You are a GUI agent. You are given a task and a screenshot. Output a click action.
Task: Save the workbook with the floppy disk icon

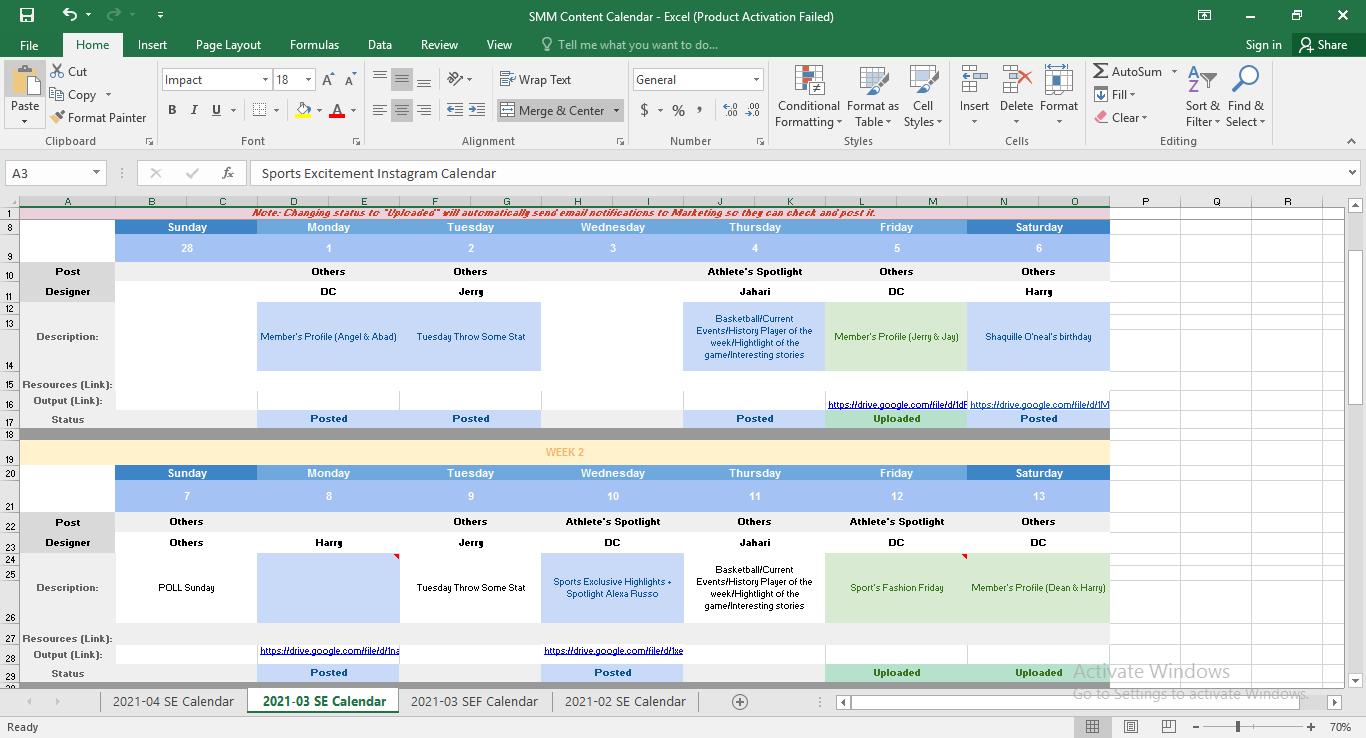[x=27, y=15]
